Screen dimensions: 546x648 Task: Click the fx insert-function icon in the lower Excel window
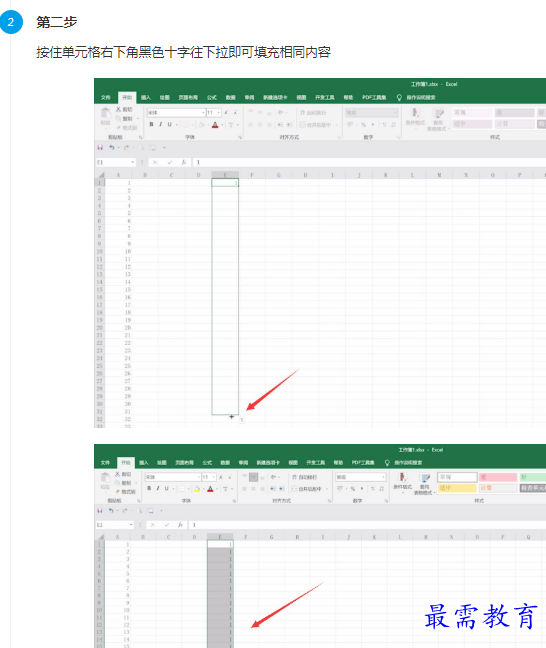pyautogui.click(x=180, y=525)
